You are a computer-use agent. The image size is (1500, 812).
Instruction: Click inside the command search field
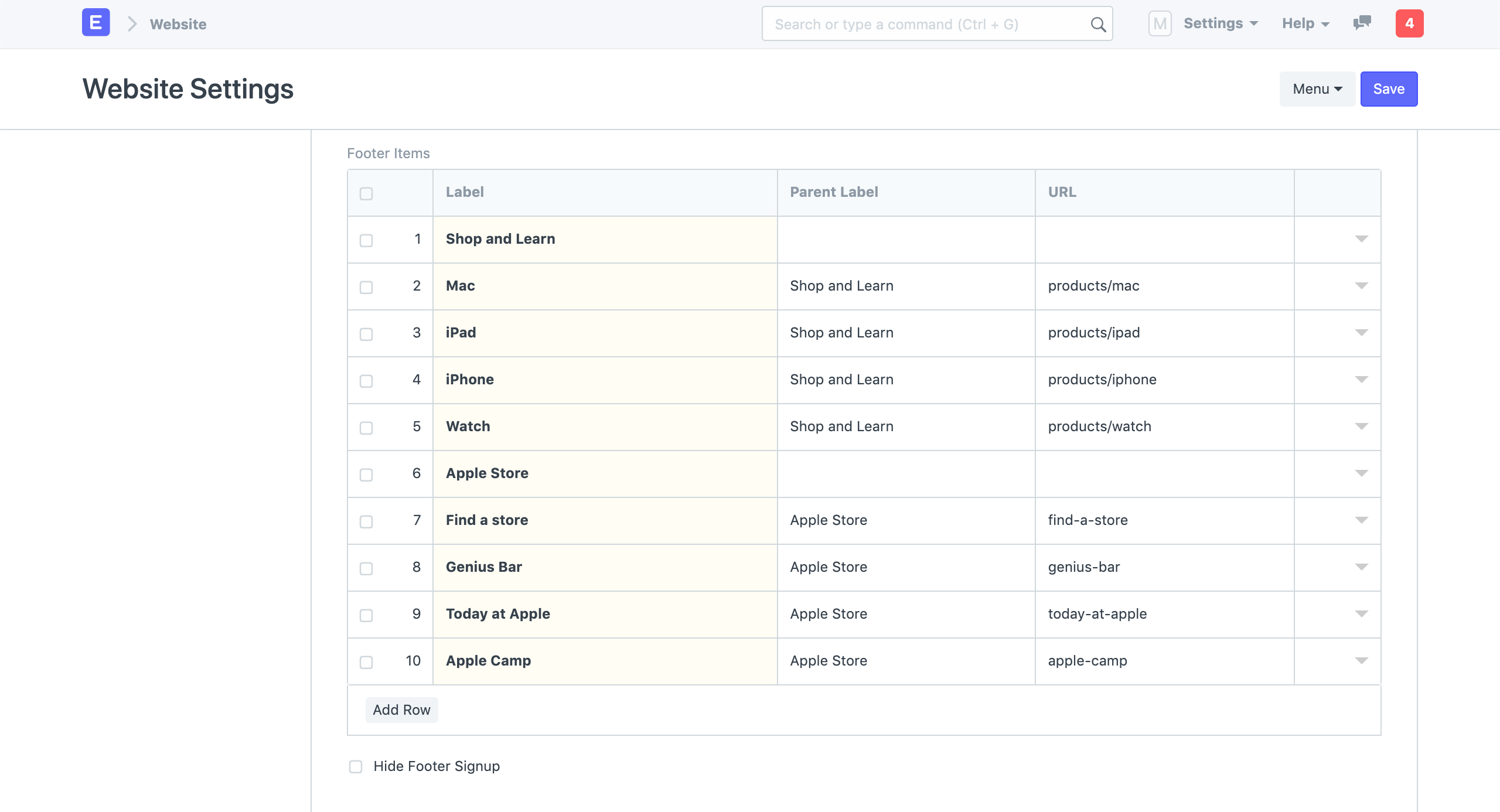coord(908,24)
